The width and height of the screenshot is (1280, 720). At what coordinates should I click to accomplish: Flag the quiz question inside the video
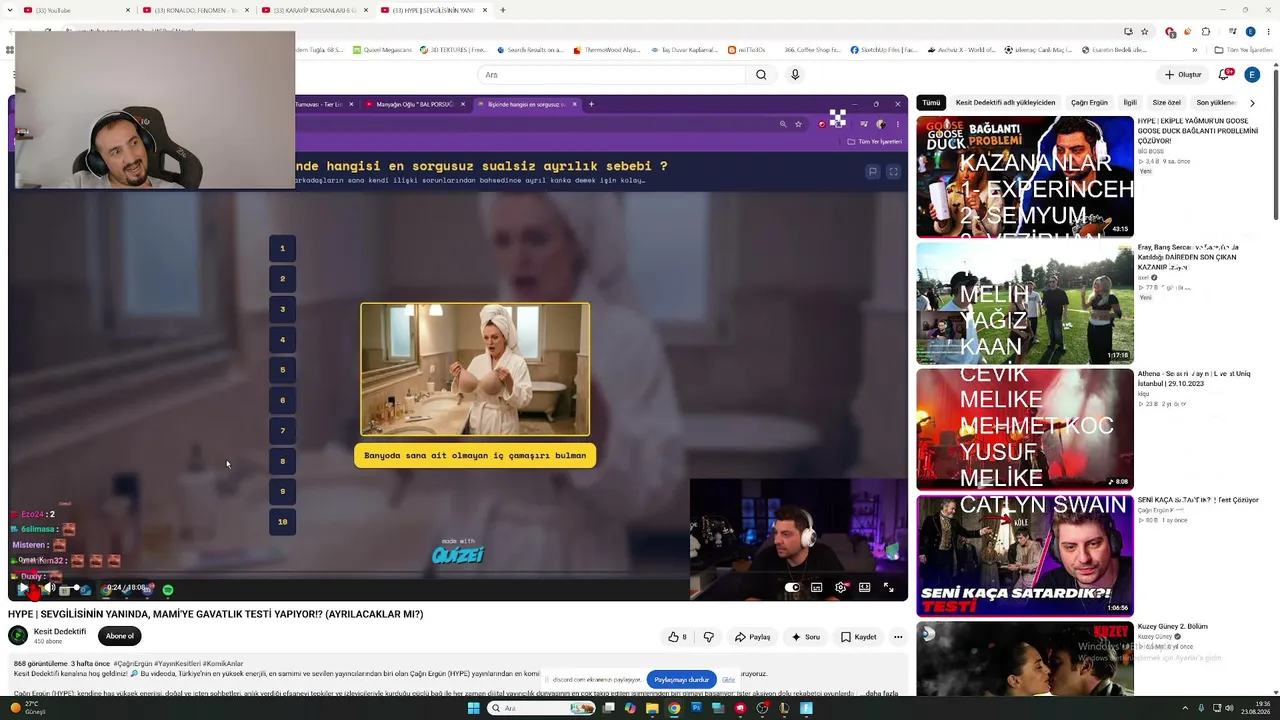point(872,172)
